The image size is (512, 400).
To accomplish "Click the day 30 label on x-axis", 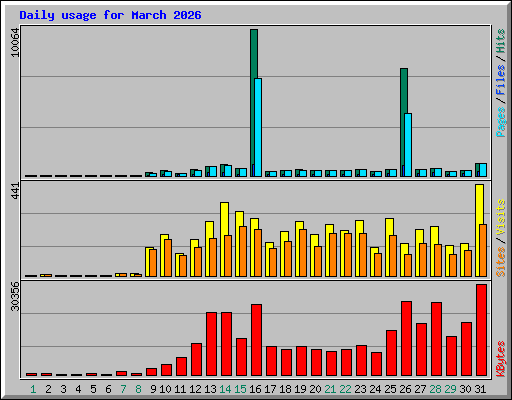I will coord(465,389).
